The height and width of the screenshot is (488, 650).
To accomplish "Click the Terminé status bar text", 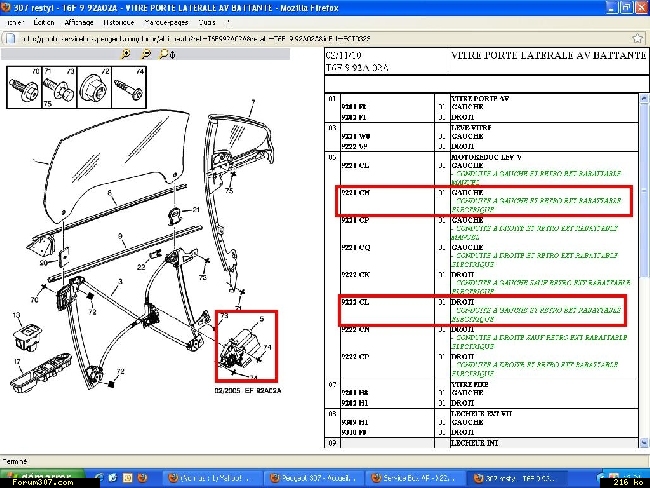I will pos(15,461).
